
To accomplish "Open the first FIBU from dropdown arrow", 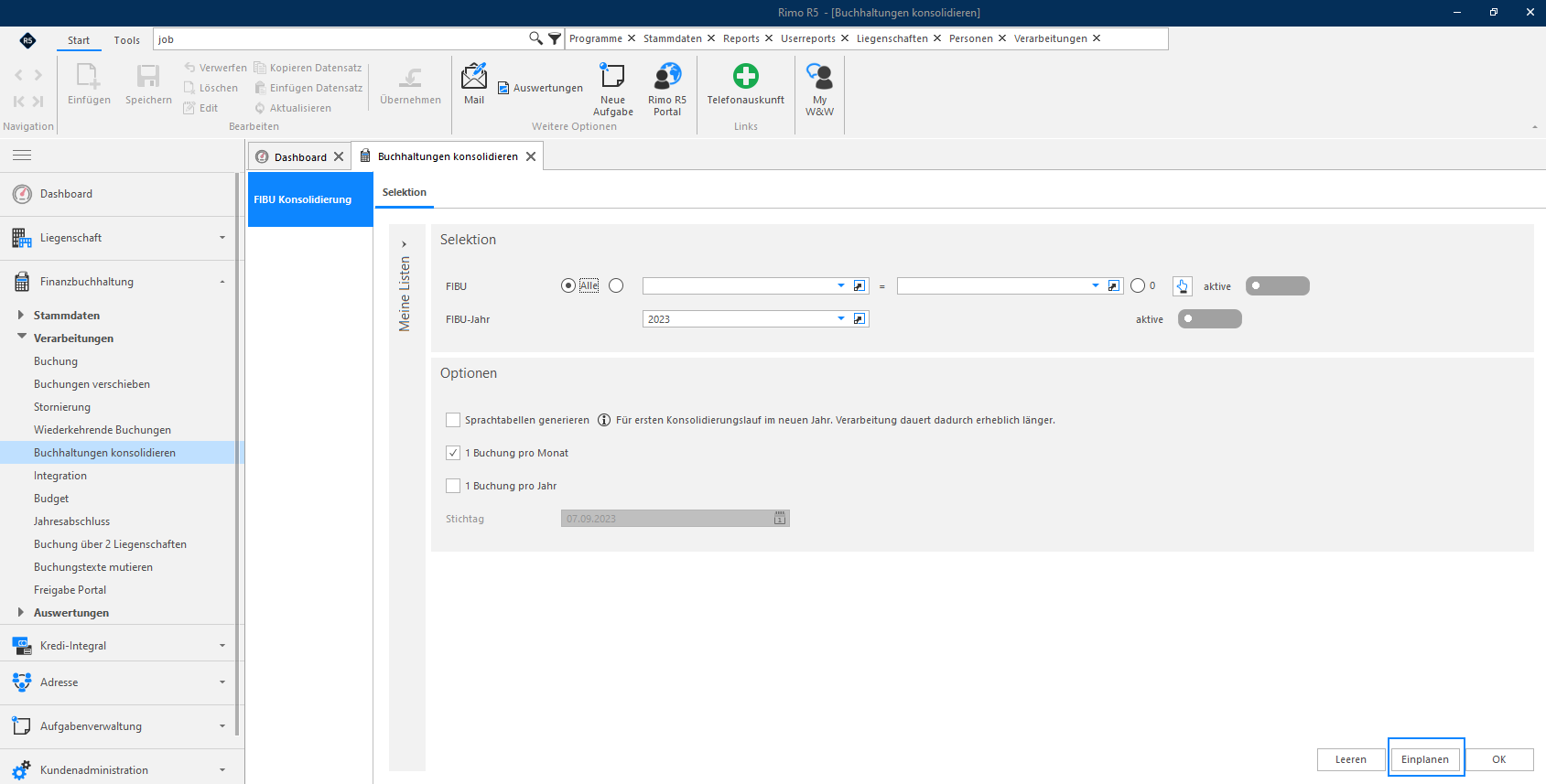I will tap(841, 285).
